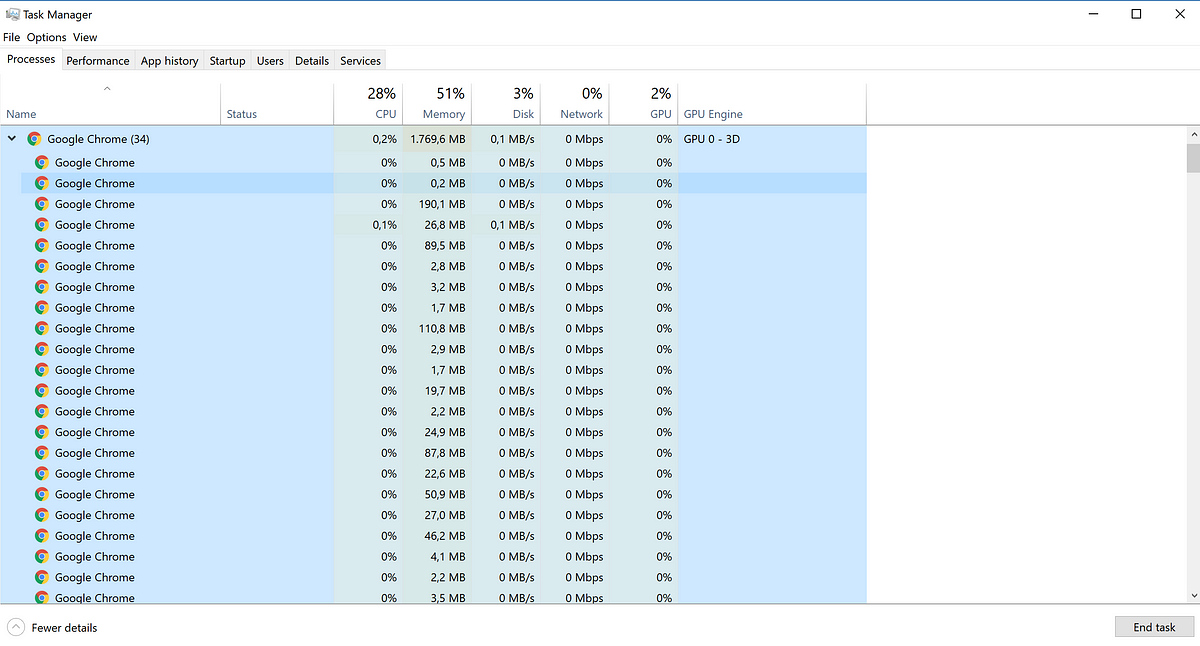Open the View menu
The height and width of the screenshot is (646, 1200).
pos(85,37)
